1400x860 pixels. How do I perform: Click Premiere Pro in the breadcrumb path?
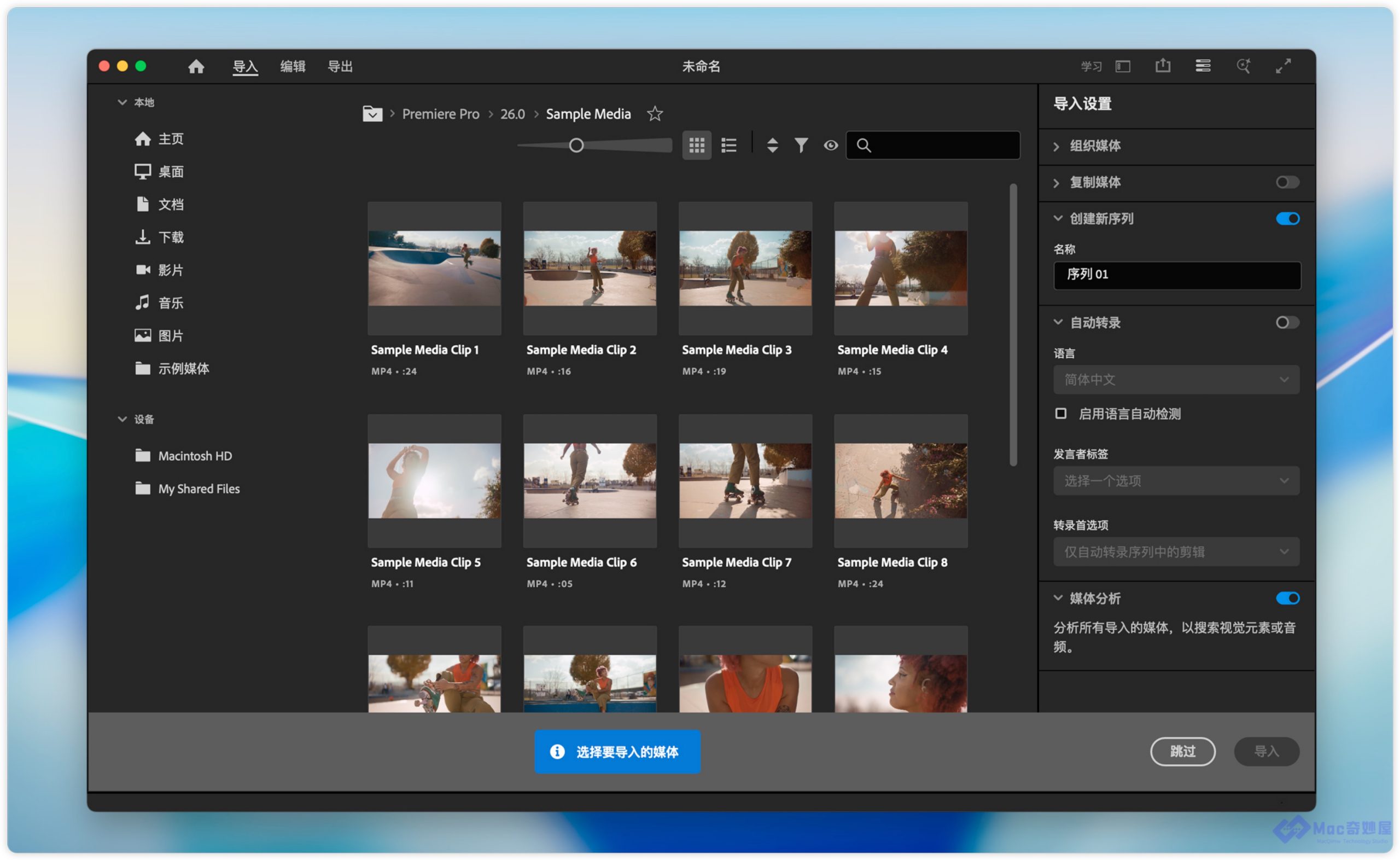[x=441, y=114]
